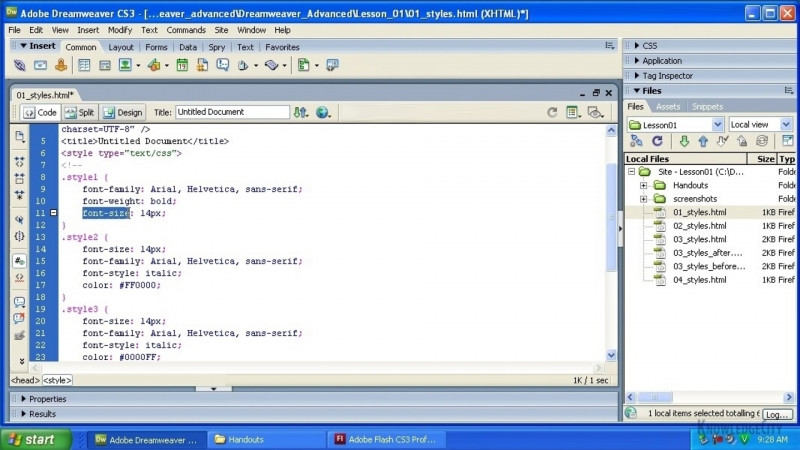
Task: Click the Head tags icon
Action: 243,65
